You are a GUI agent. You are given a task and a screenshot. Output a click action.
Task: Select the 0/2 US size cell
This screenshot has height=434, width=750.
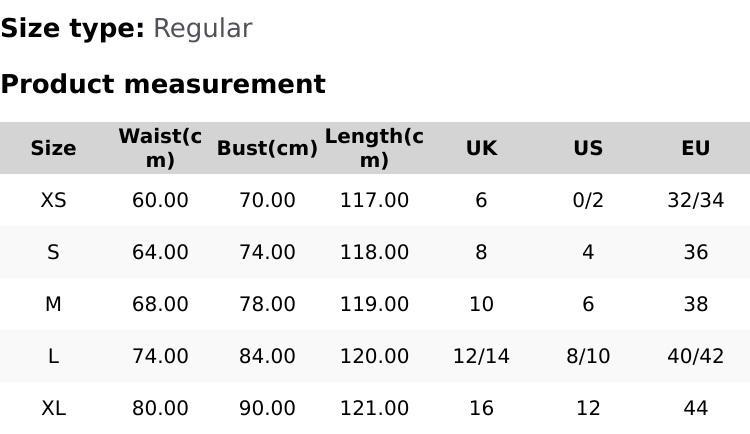coord(588,200)
